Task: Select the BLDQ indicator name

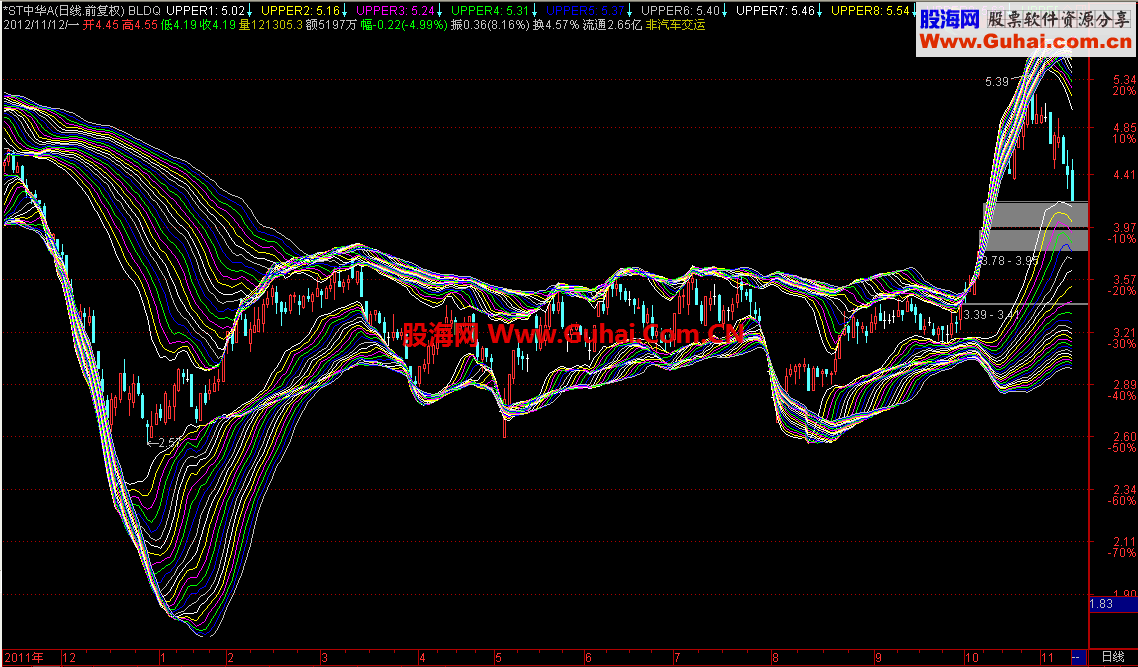Action: coord(144,11)
